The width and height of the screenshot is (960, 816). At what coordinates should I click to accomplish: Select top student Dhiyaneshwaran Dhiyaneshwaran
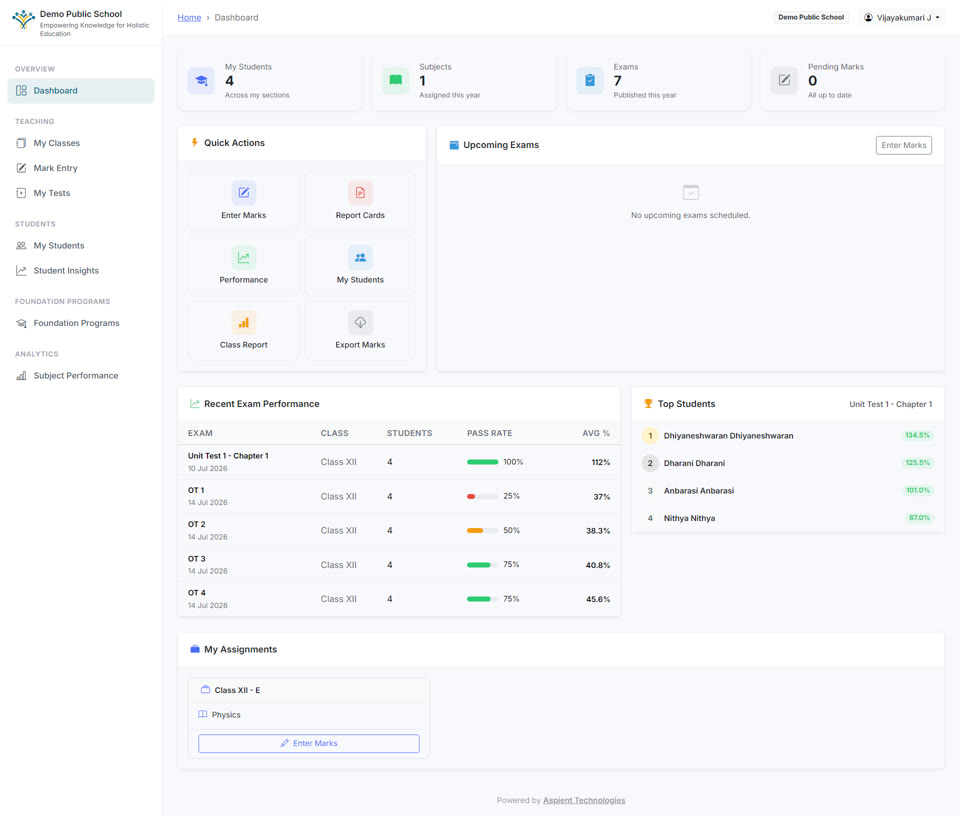tap(729, 436)
